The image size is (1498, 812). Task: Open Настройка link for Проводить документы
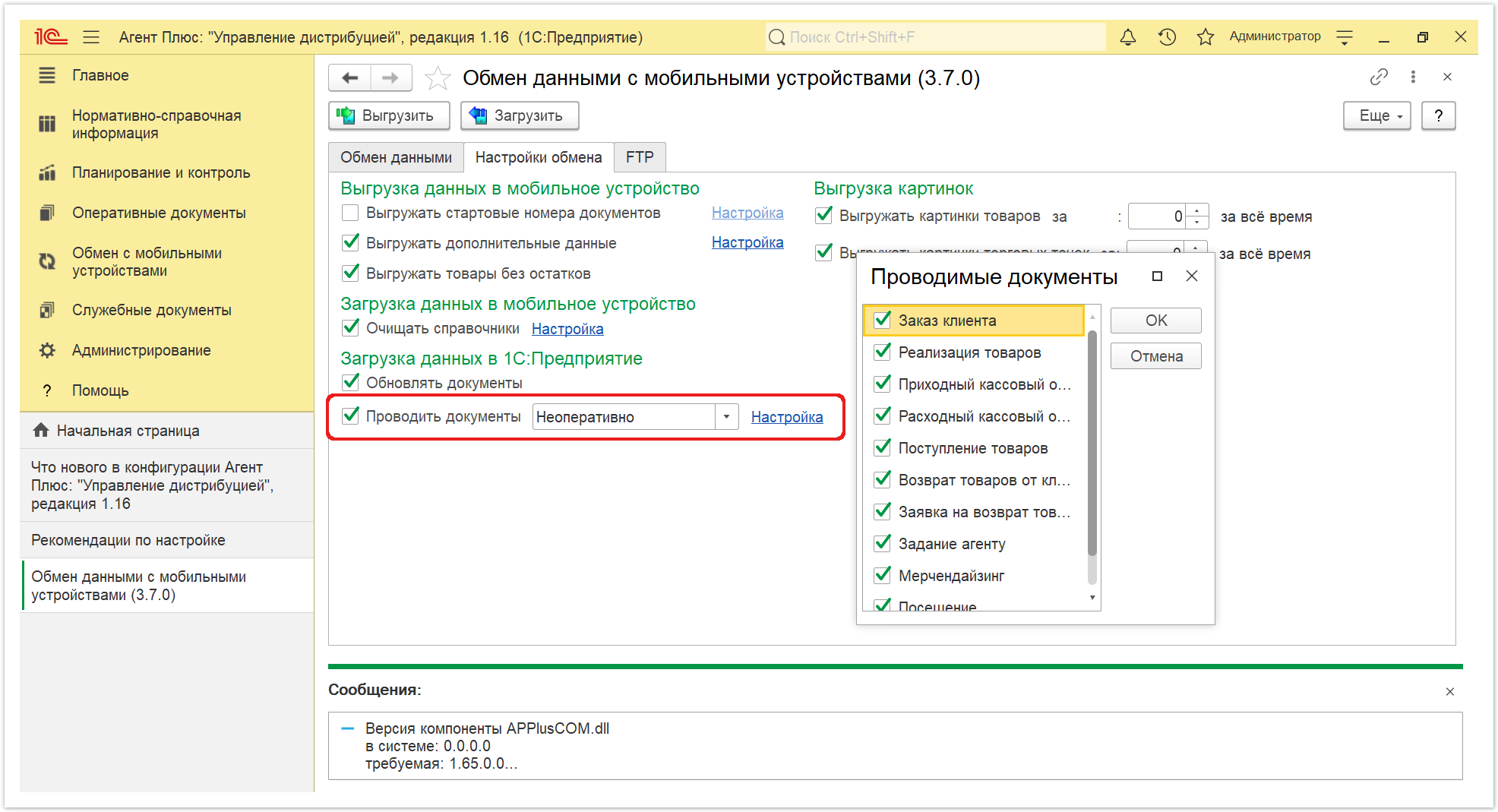(786, 416)
